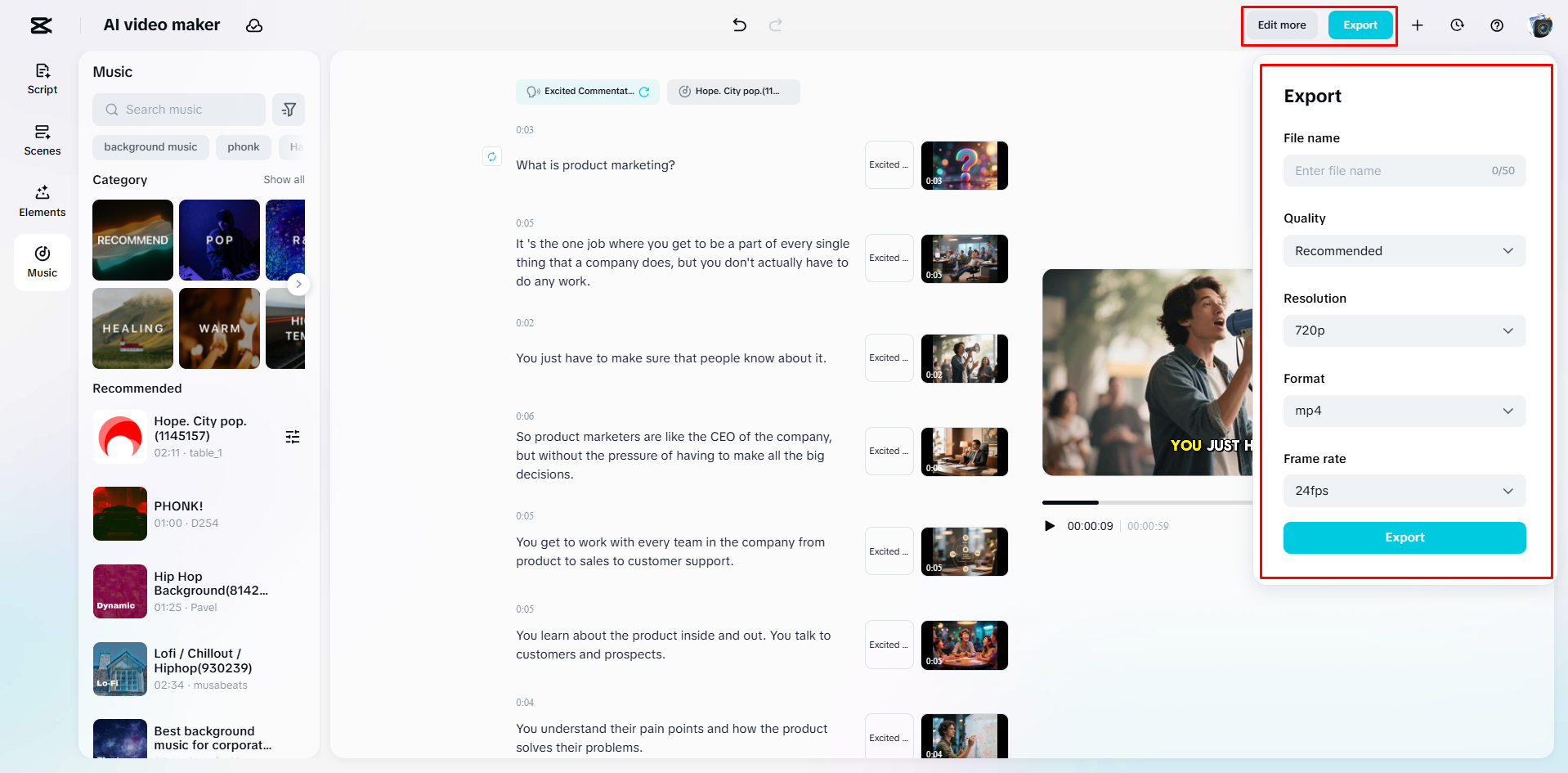
Task: Open adjust settings for Hope City pop
Action: point(293,437)
